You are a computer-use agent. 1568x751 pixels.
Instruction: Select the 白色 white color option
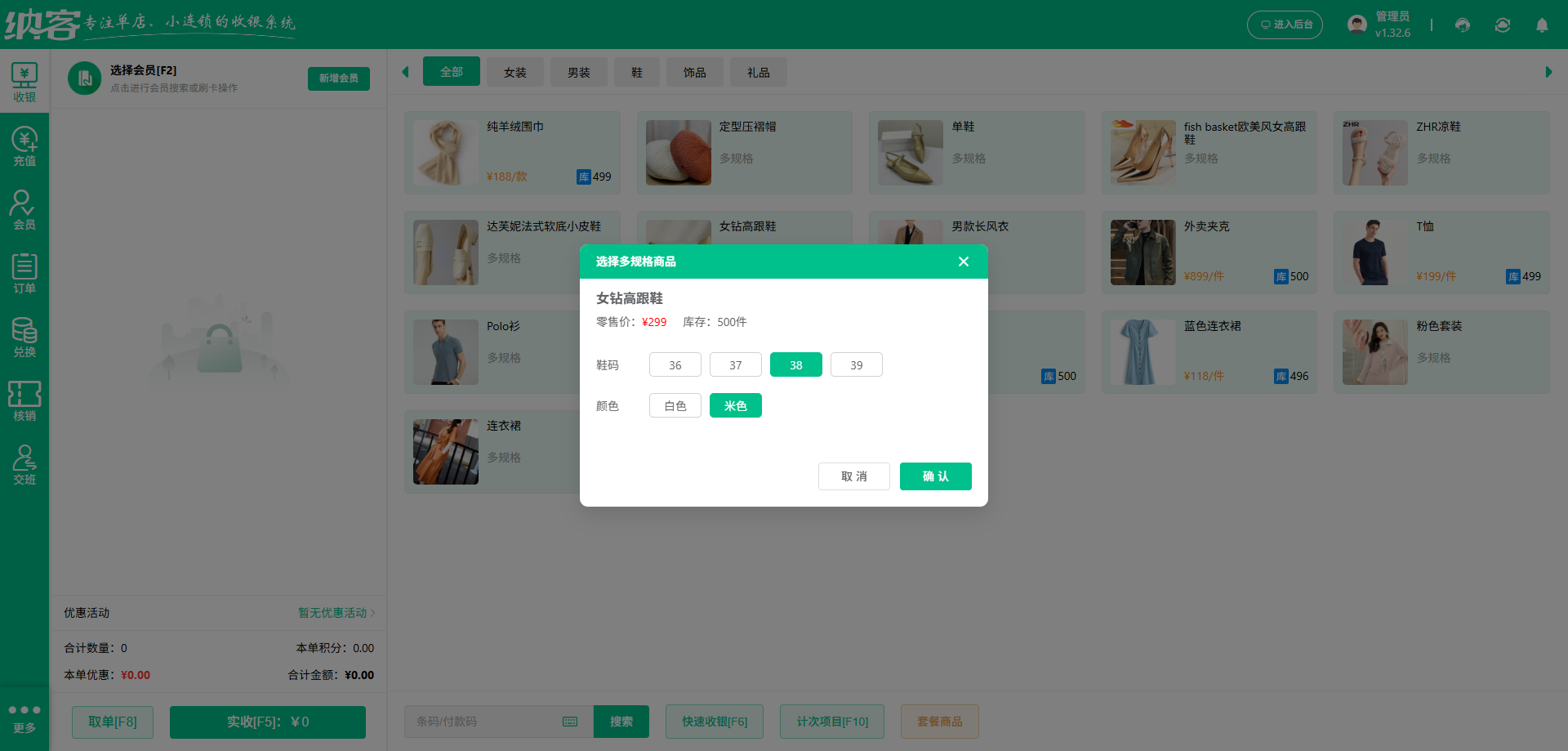[675, 405]
